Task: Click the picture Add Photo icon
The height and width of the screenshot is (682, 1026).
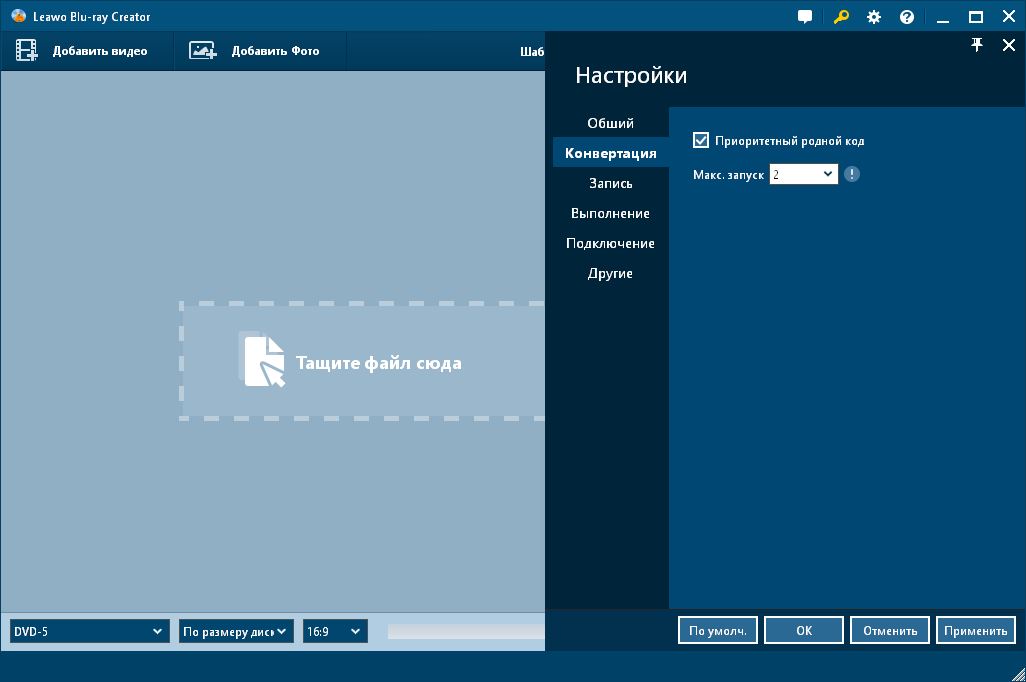Action: coord(203,50)
